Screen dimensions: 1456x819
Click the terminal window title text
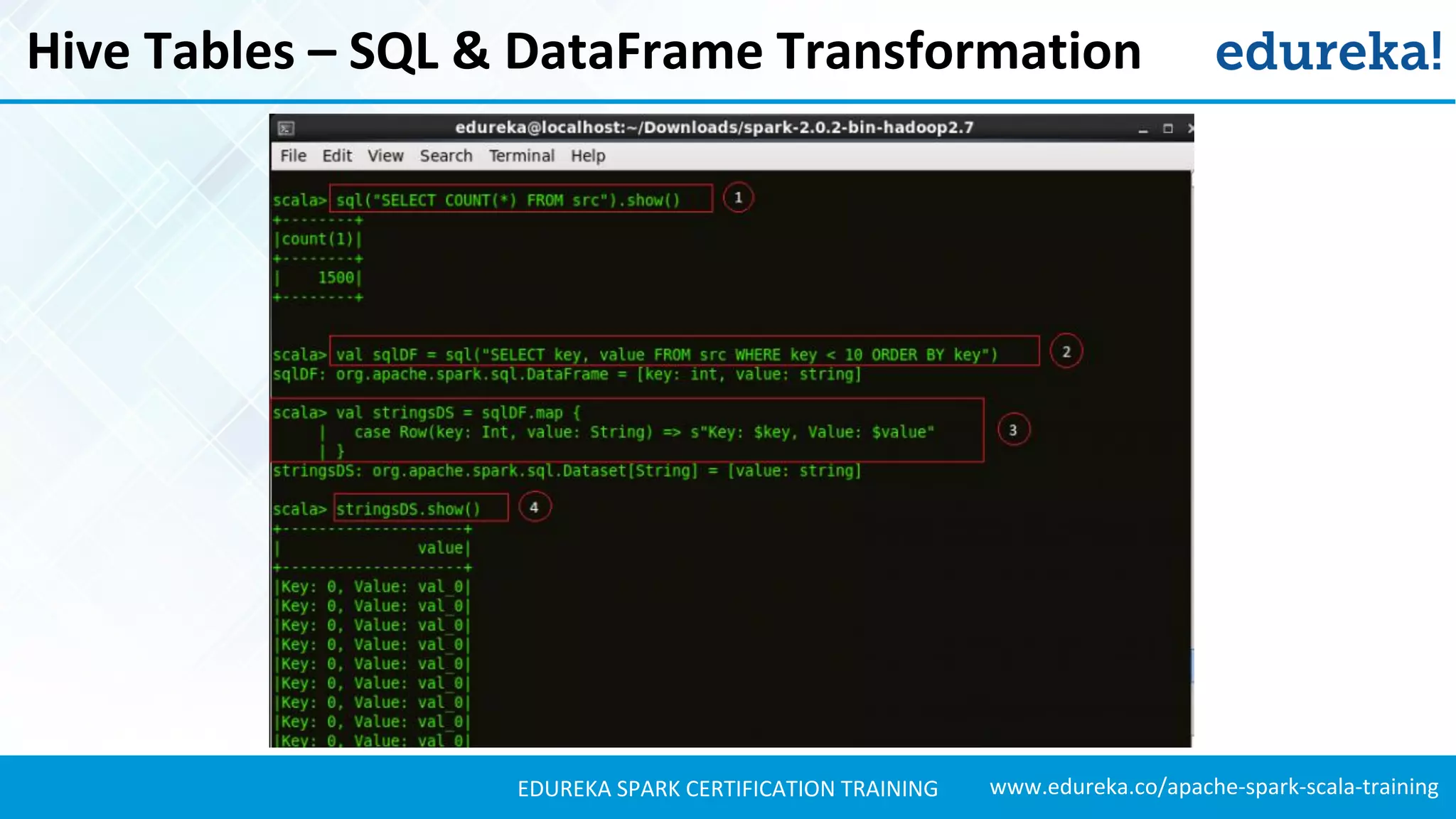(x=714, y=127)
